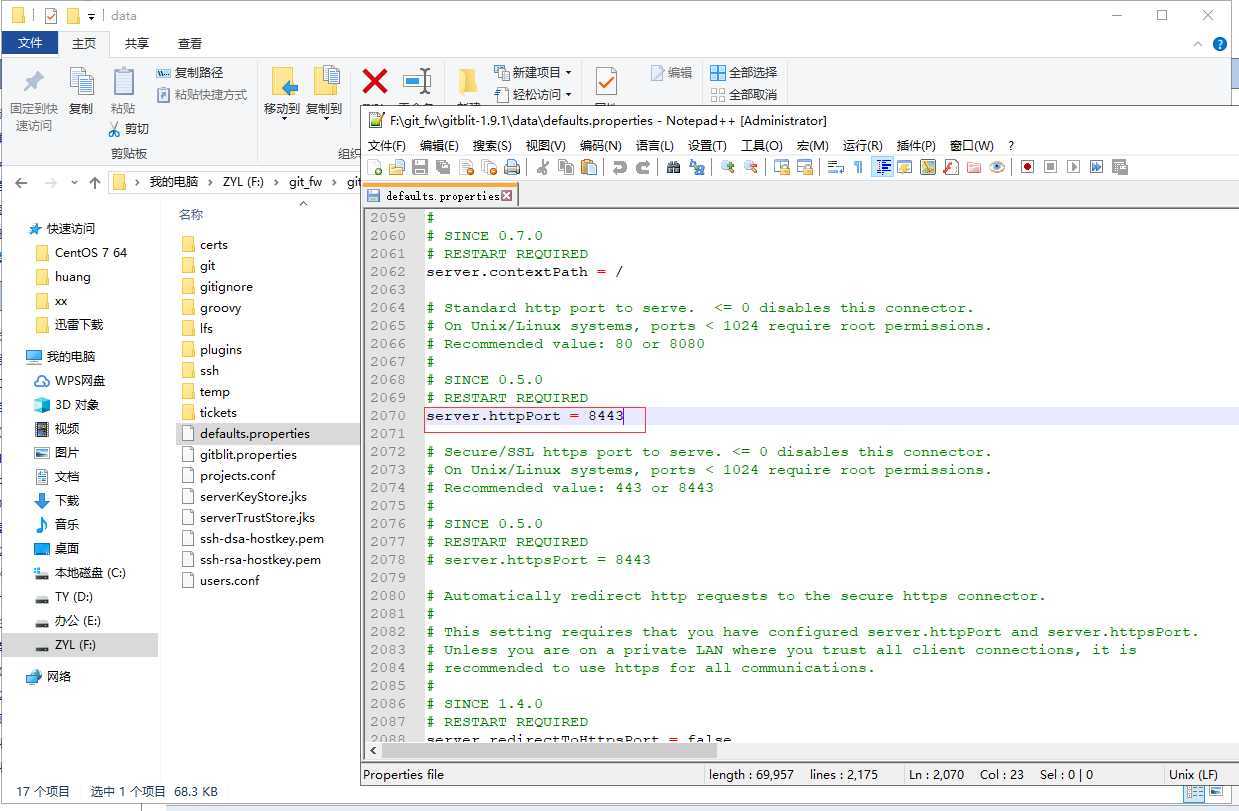Click the 剪切 button in Explorer ribbon

(x=129, y=128)
